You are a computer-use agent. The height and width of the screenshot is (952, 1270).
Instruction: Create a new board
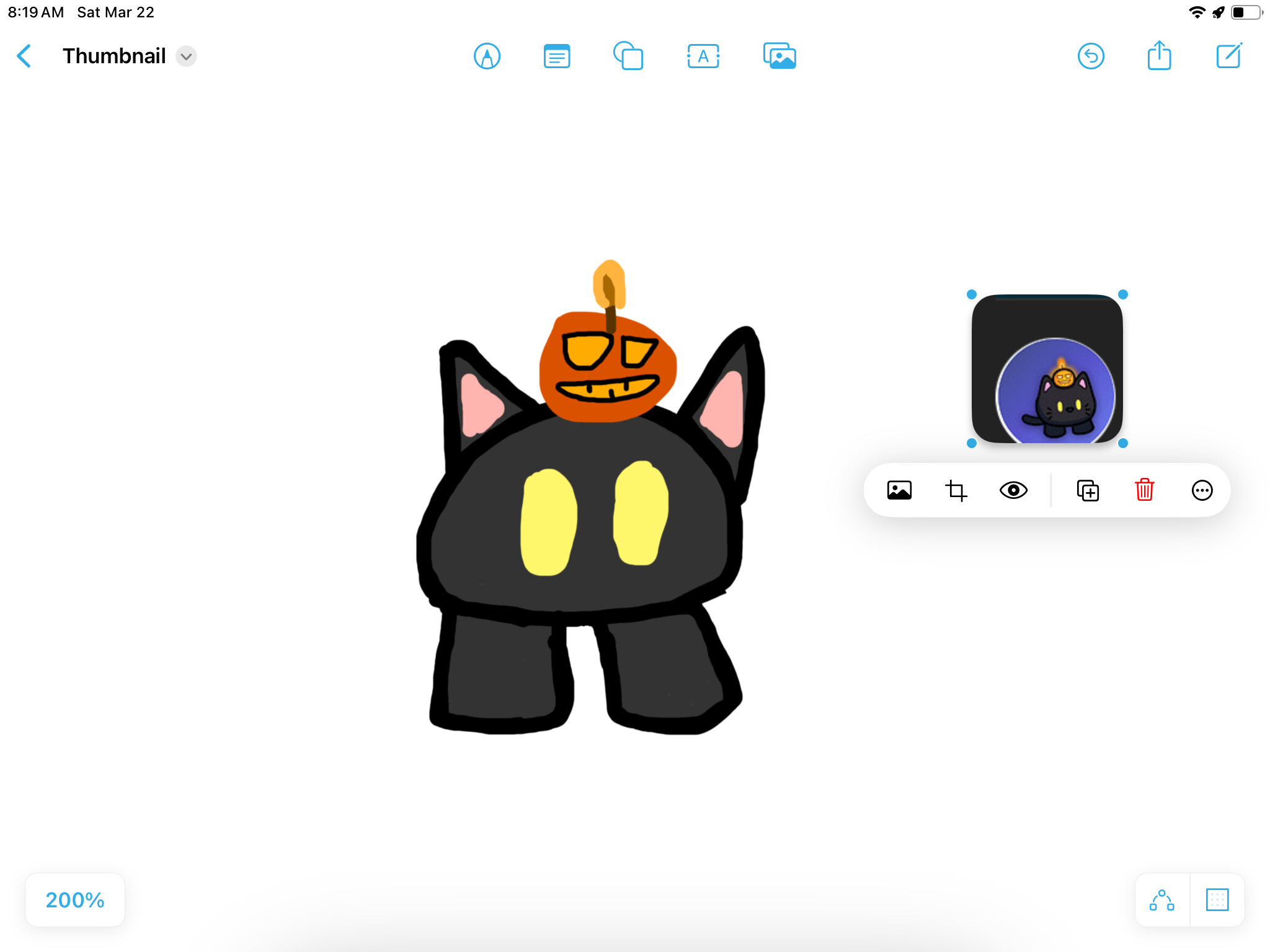[1228, 56]
